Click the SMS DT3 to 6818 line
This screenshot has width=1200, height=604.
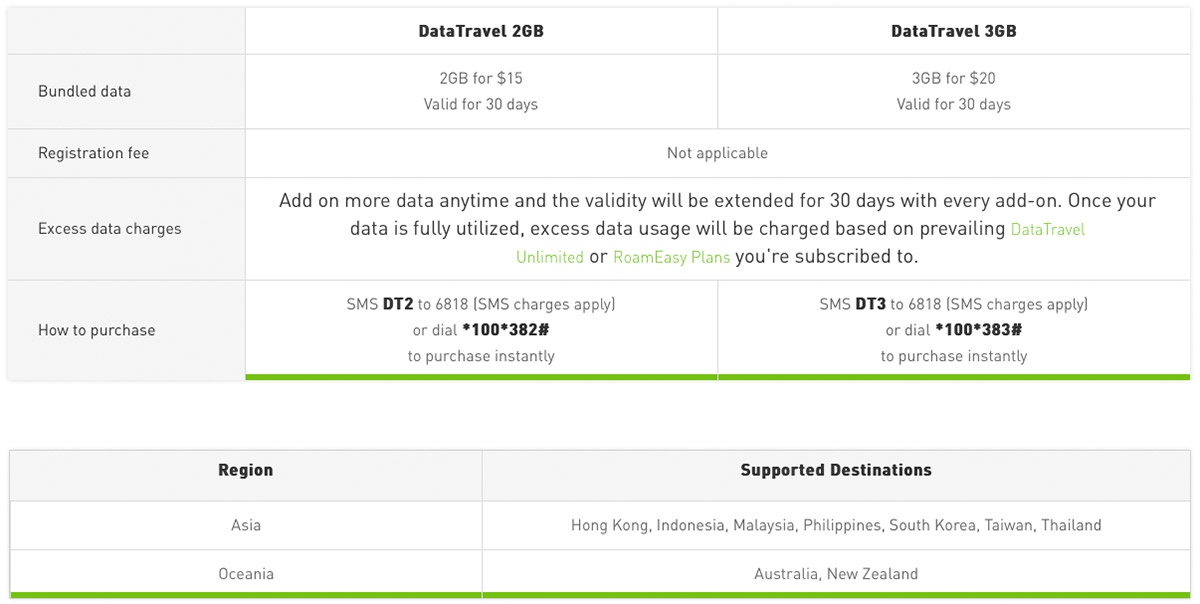pyautogui.click(x=953, y=304)
